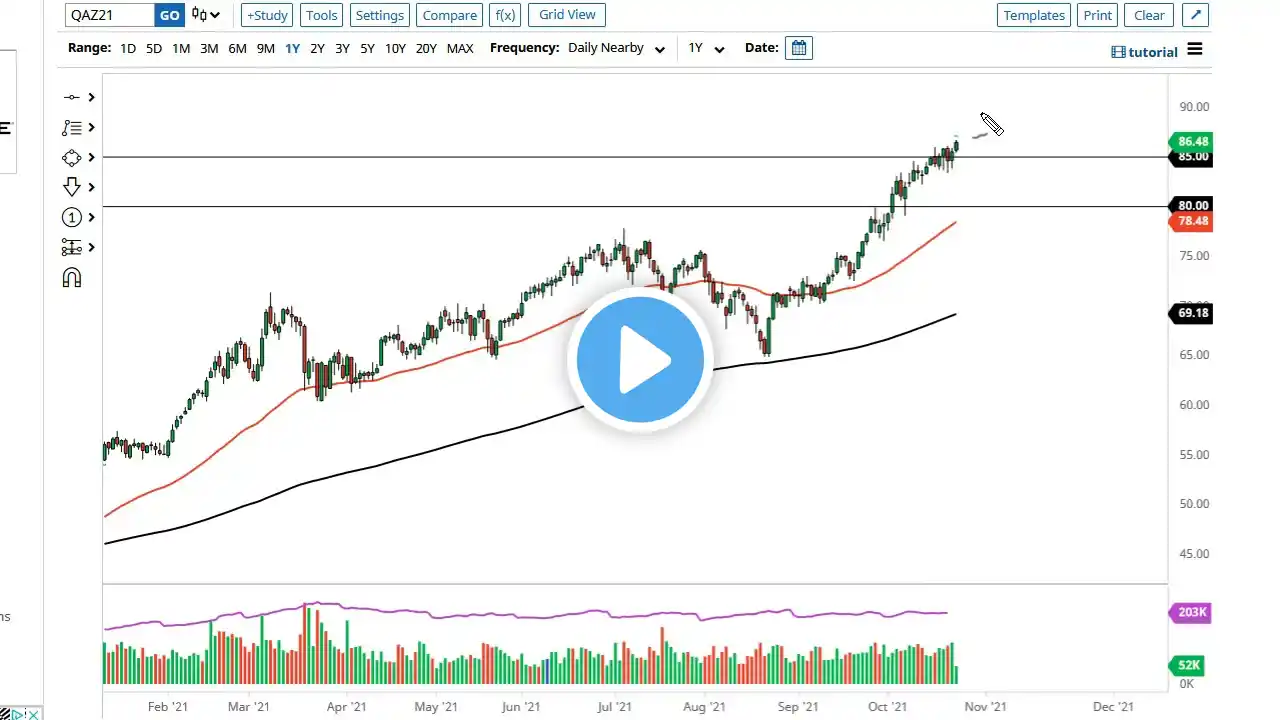Switch to Grid View
This screenshot has height=720, width=1280.
[567, 15]
